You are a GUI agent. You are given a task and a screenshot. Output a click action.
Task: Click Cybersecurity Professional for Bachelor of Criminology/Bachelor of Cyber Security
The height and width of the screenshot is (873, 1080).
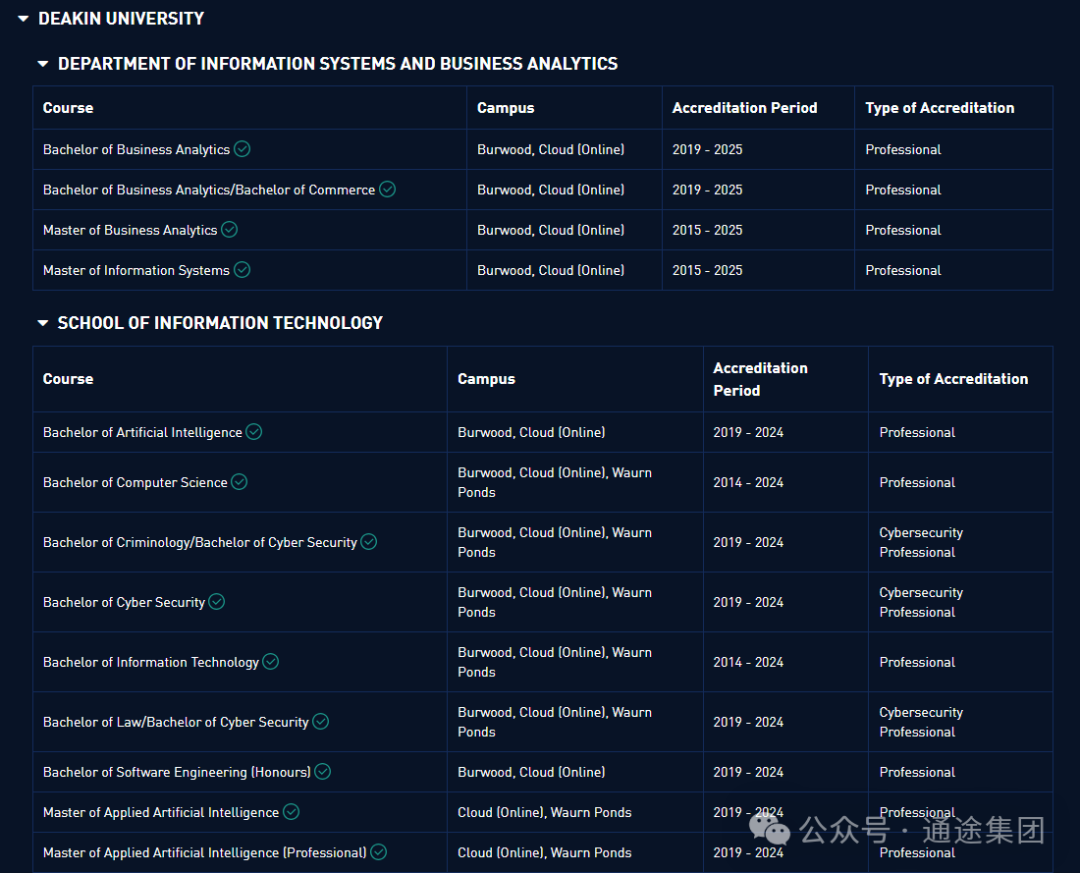click(x=921, y=542)
